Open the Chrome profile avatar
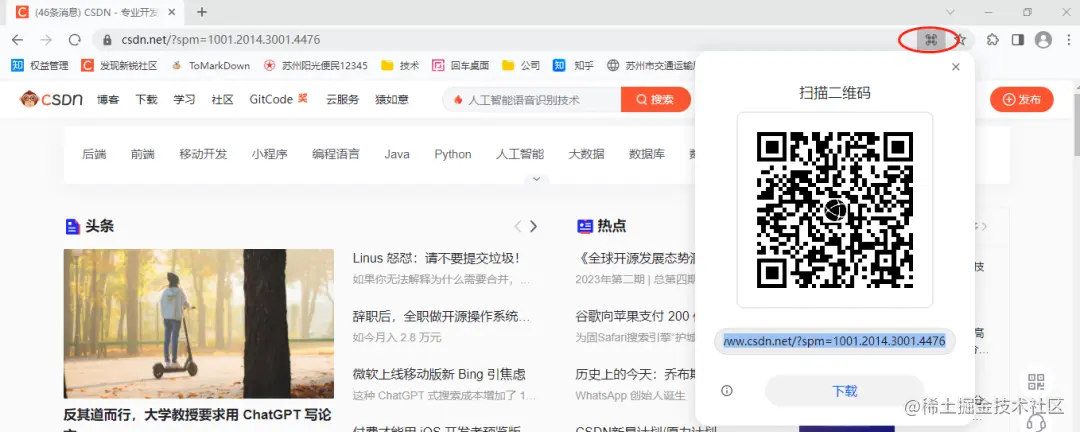 pyautogui.click(x=1043, y=40)
